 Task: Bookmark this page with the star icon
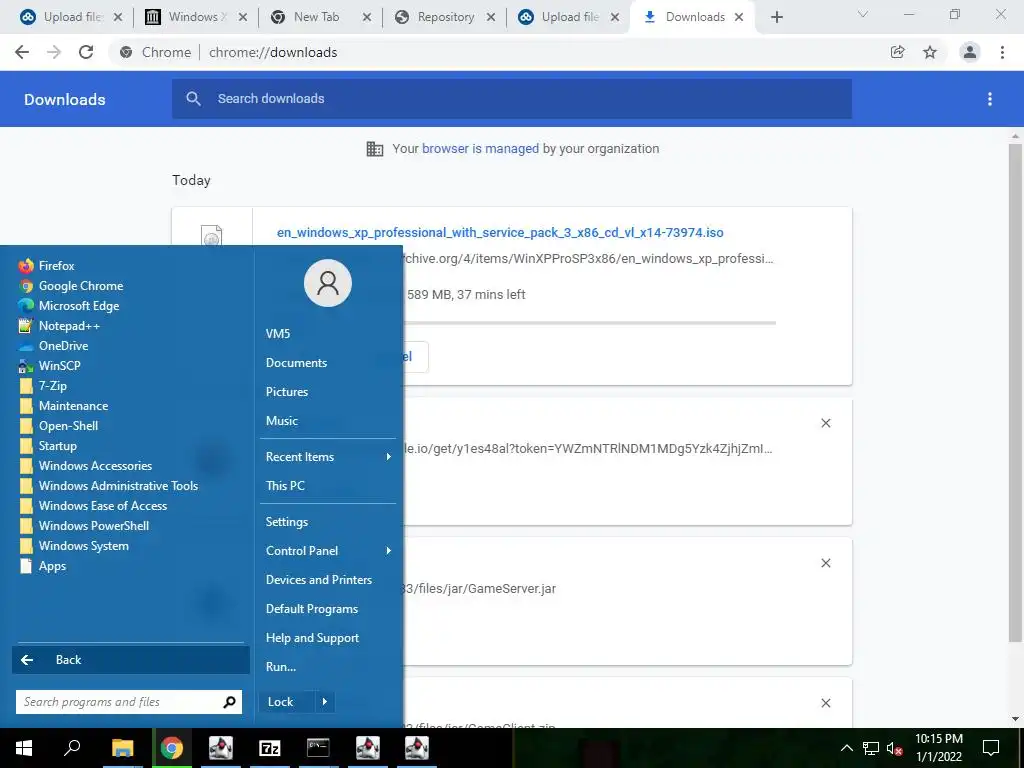click(x=930, y=52)
